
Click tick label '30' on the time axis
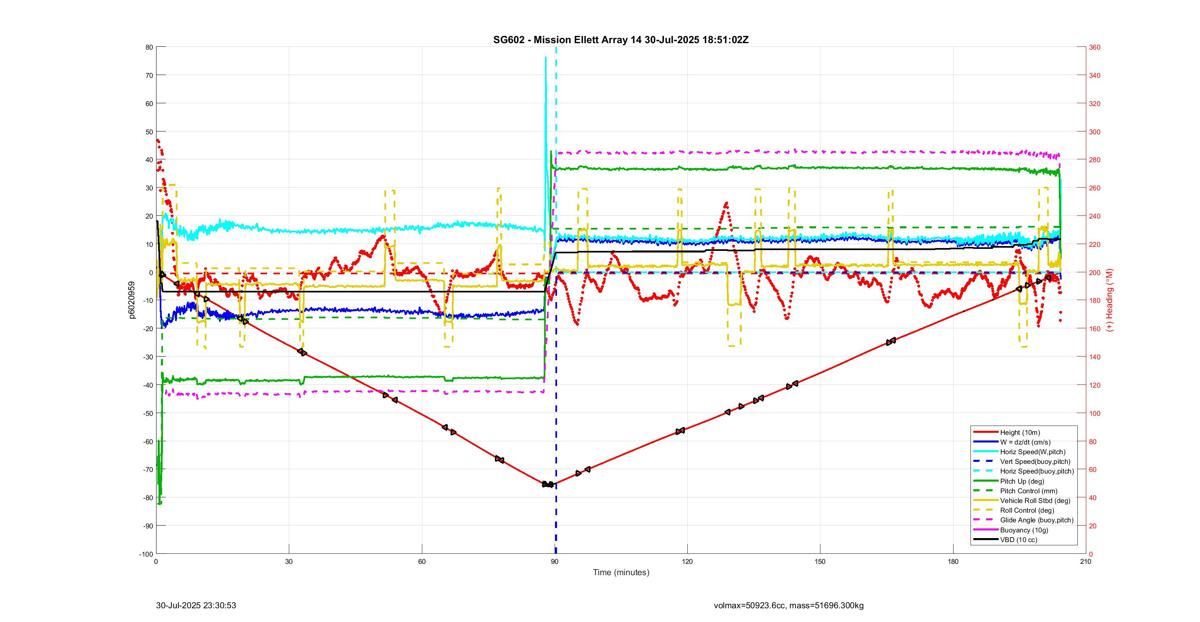click(288, 562)
